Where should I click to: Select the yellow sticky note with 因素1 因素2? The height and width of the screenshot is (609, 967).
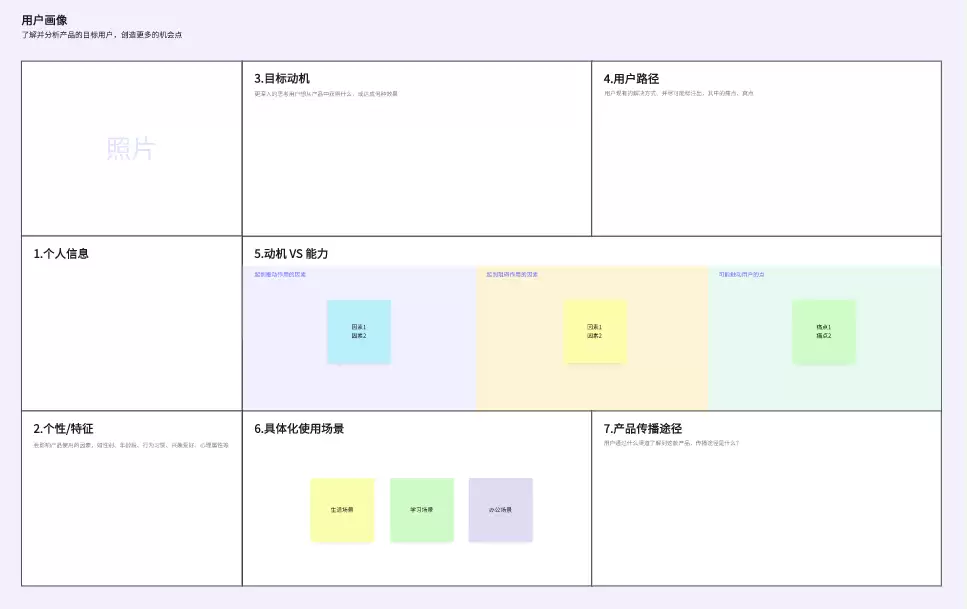point(595,331)
